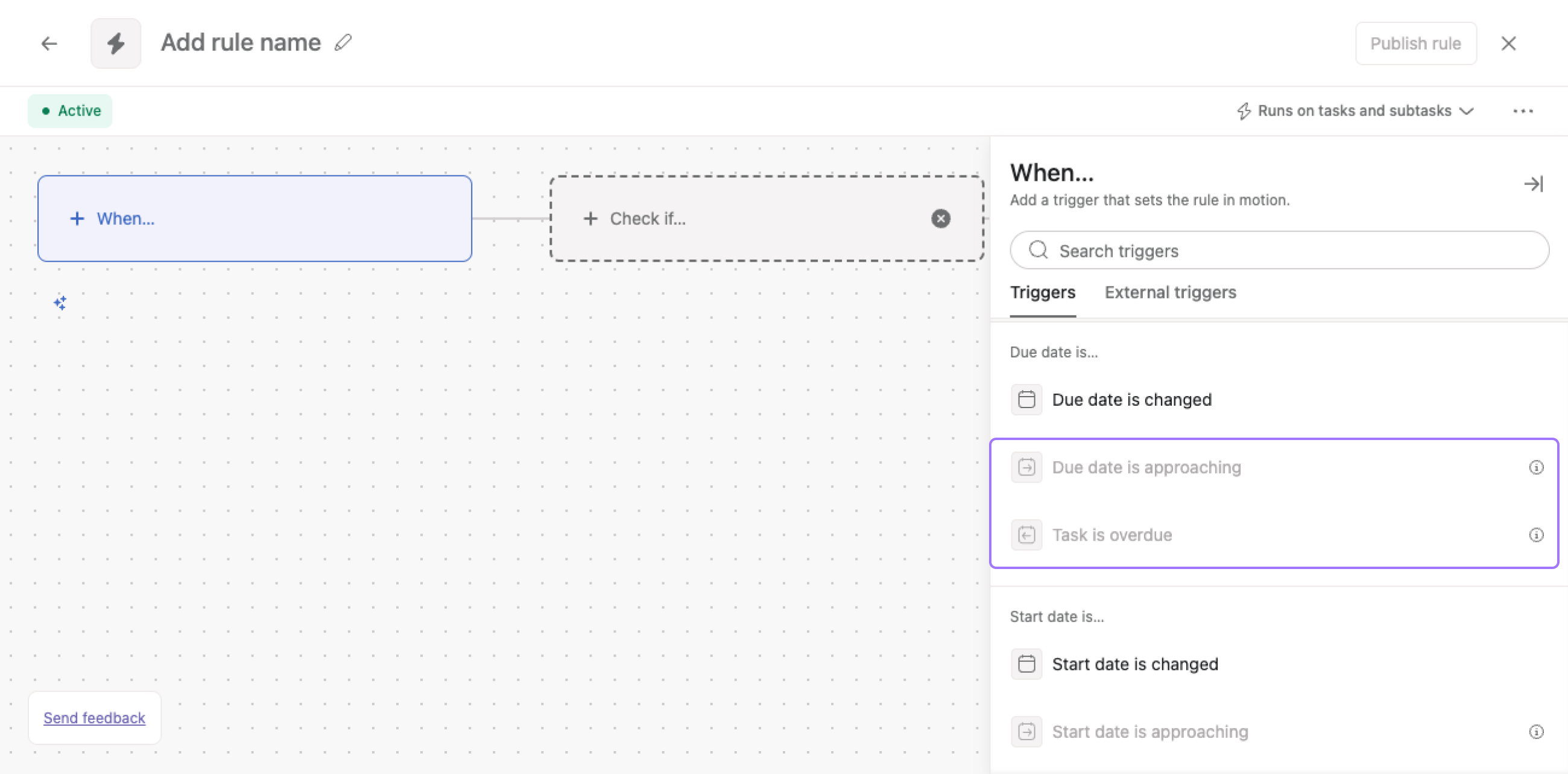Collapse the When side panel
Image resolution: width=1568 pixels, height=774 pixels.
tap(1532, 184)
